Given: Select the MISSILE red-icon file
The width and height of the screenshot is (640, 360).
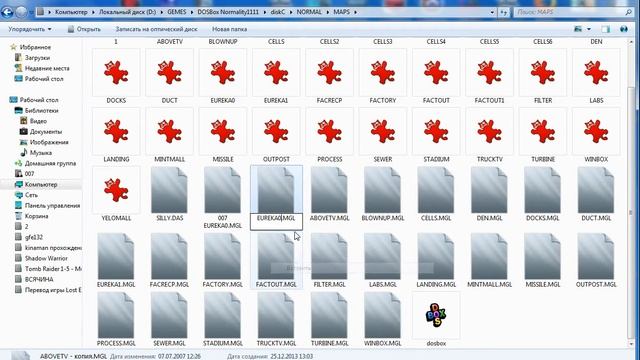Looking at the screenshot, I should tap(223, 136).
